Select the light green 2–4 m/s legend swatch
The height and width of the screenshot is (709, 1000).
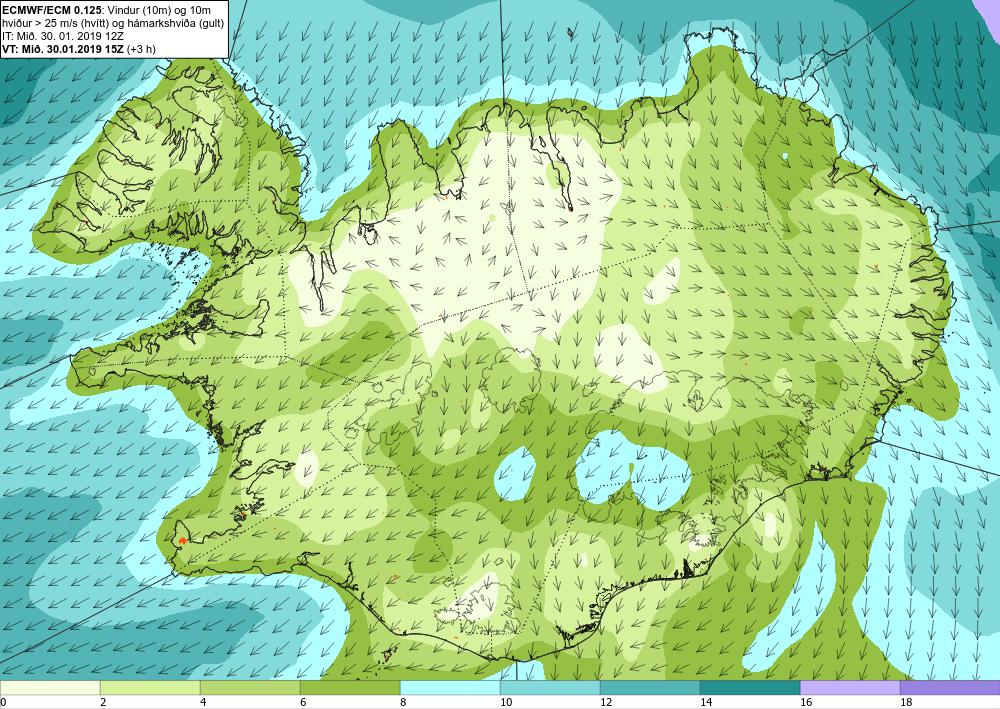(x=150, y=687)
